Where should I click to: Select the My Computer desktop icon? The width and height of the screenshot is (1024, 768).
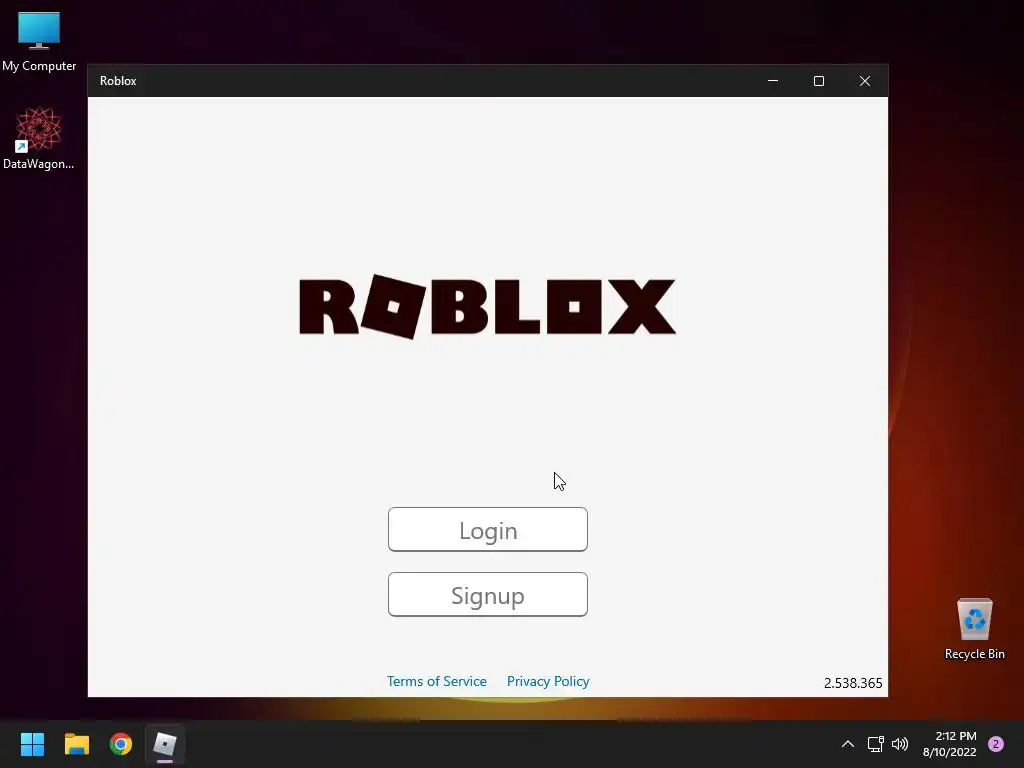pyautogui.click(x=39, y=42)
